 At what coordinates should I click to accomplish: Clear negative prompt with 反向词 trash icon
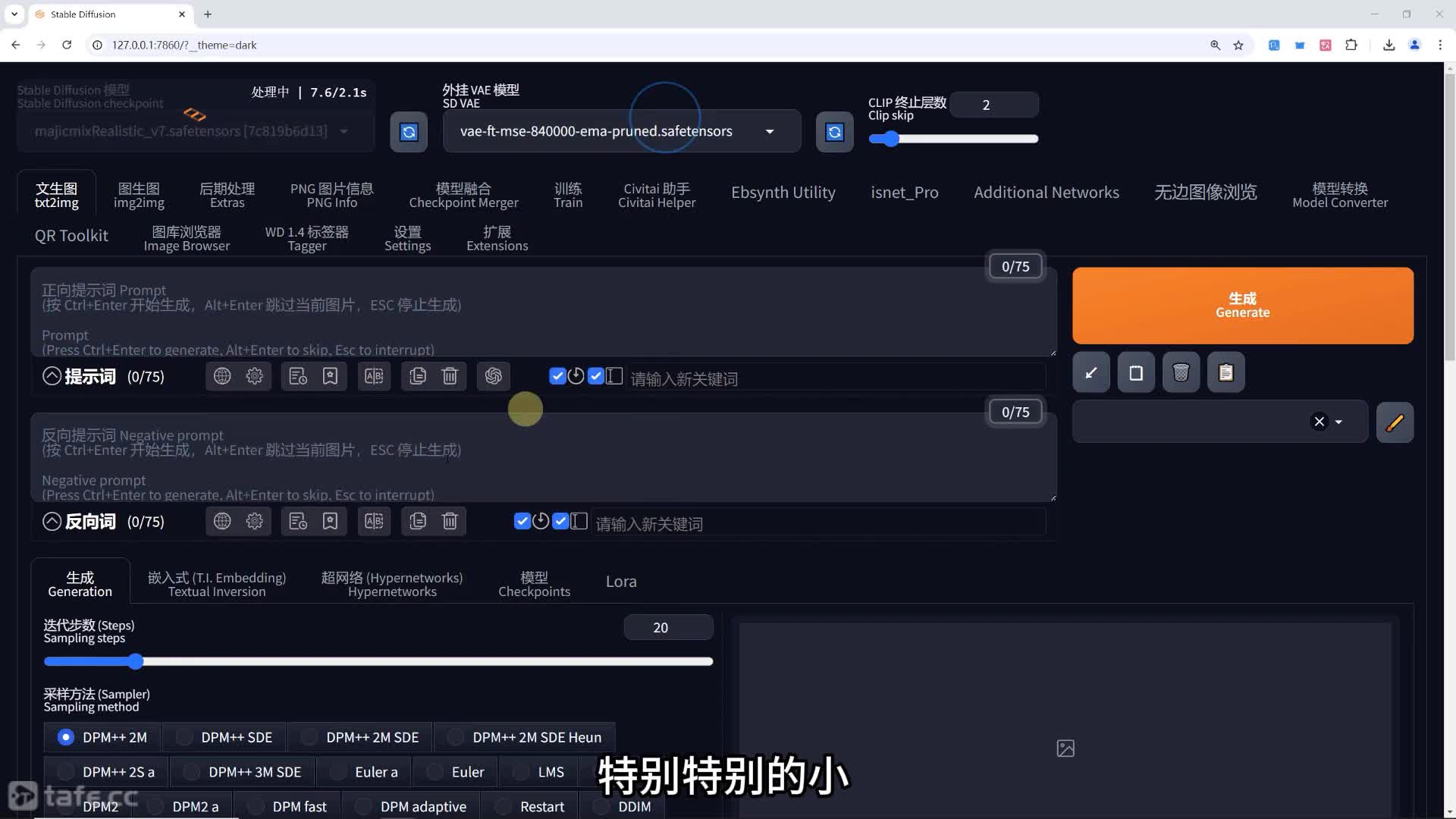click(x=450, y=521)
